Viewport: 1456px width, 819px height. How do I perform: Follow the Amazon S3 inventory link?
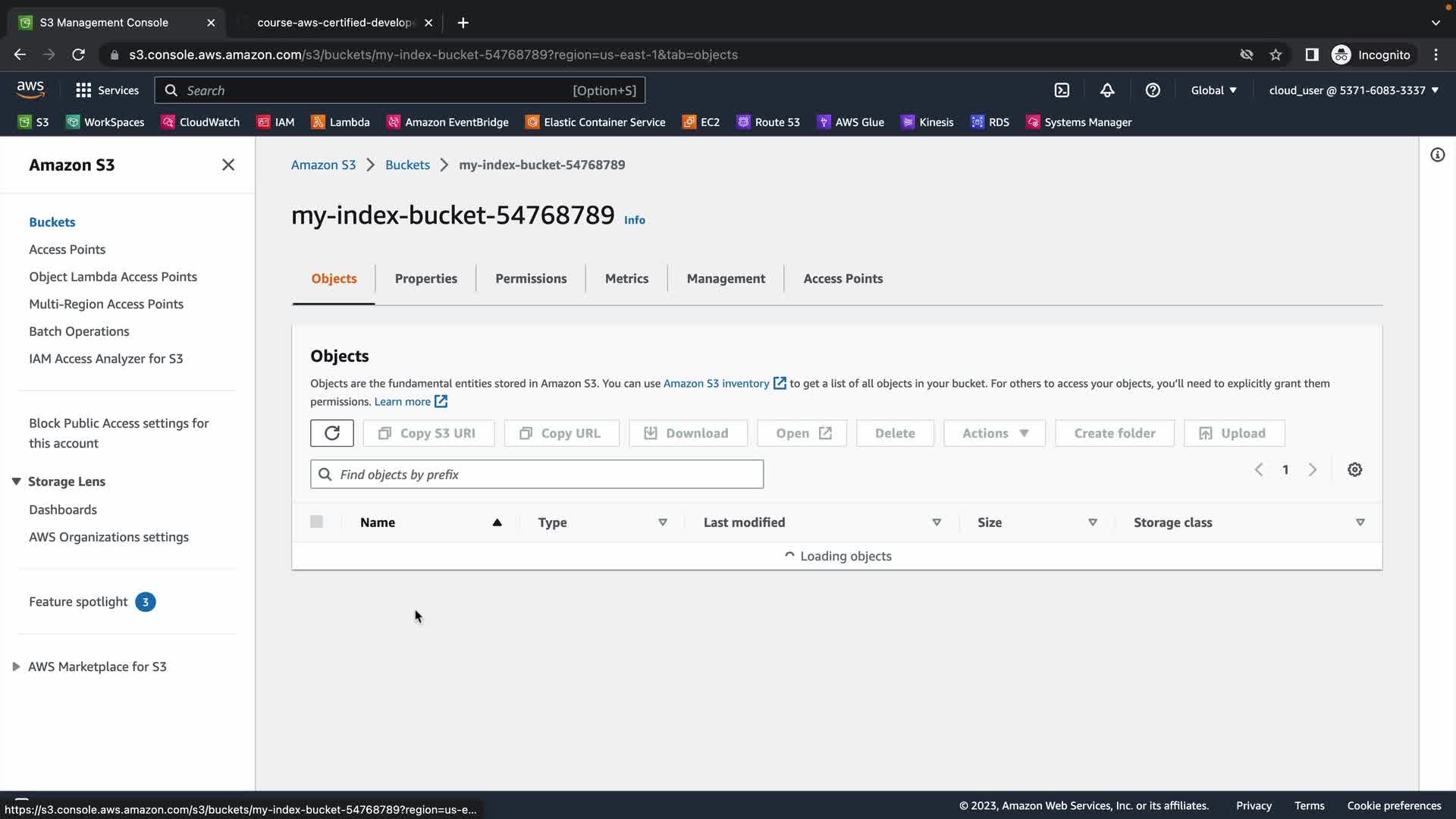point(716,384)
